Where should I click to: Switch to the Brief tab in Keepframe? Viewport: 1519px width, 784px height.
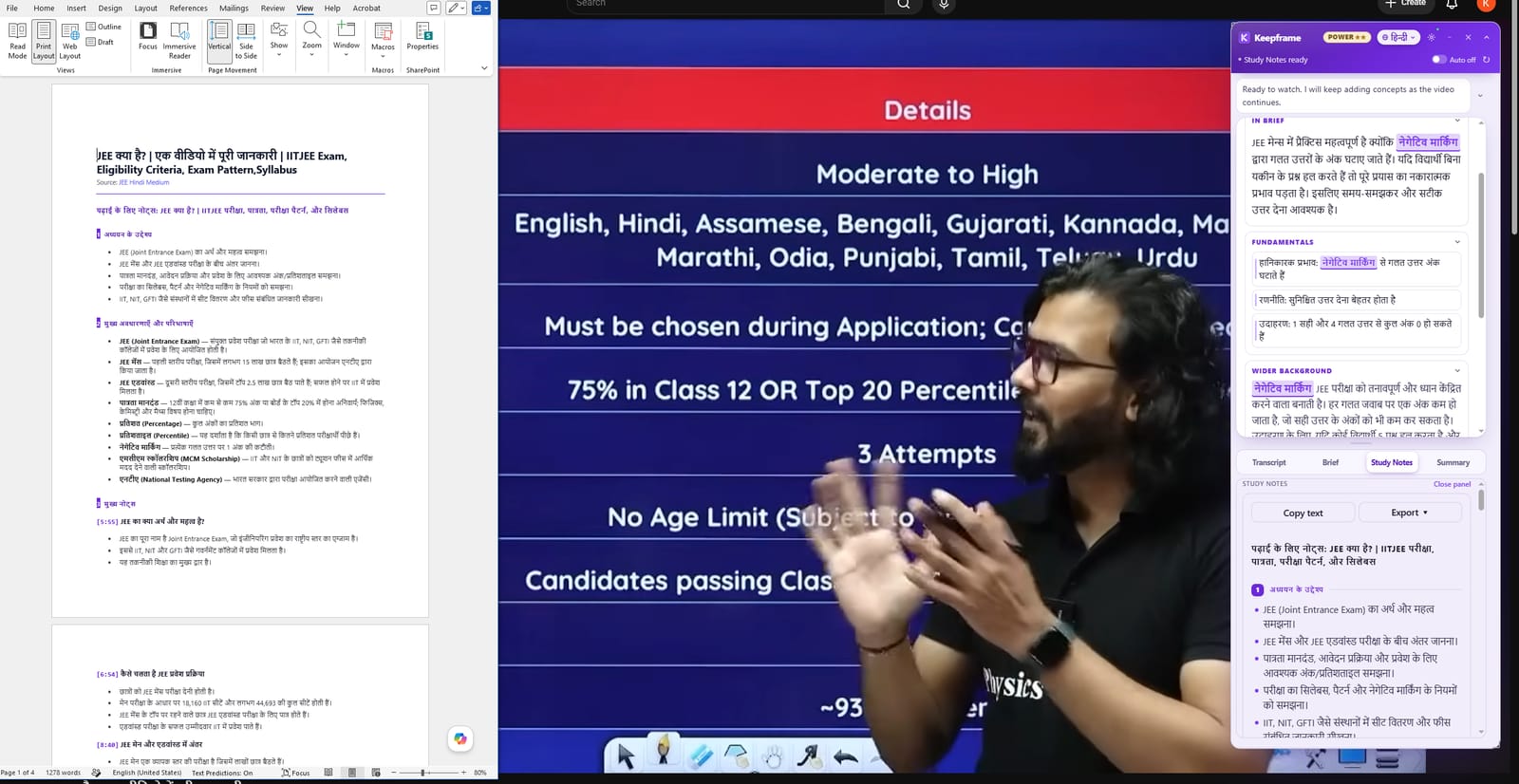coord(1330,462)
